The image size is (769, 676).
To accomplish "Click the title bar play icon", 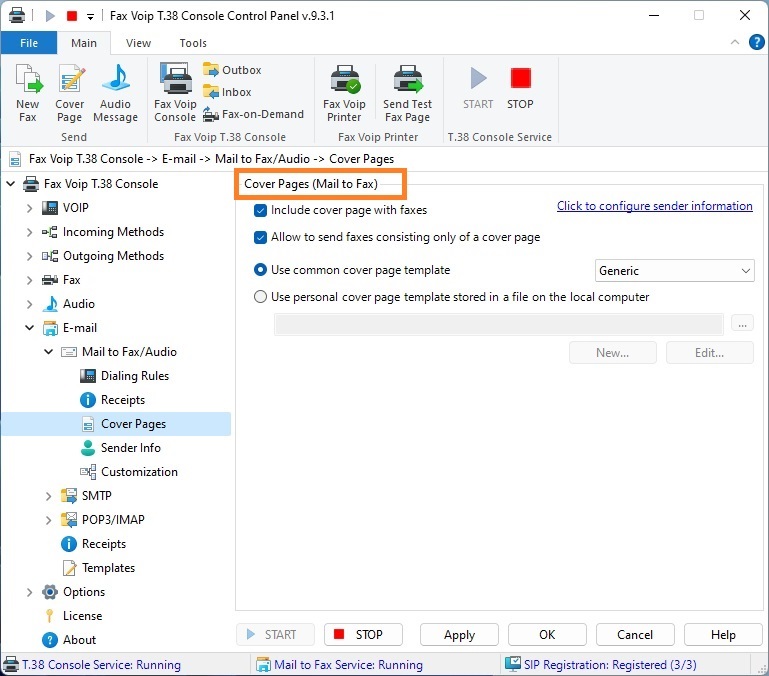I will tap(50, 16).
